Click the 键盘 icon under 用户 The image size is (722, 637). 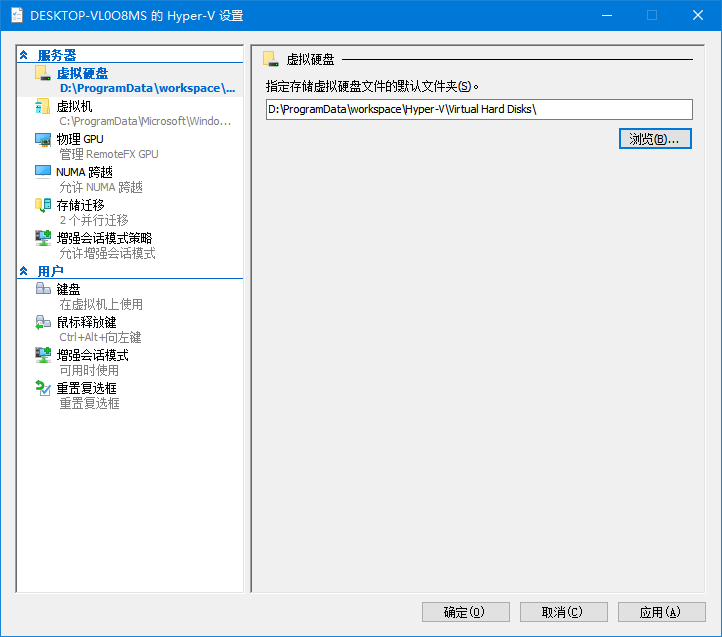tap(43, 289)
